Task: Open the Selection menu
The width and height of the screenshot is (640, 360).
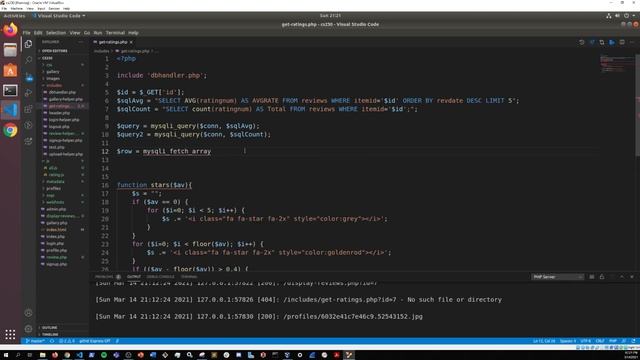Action: 56,33
